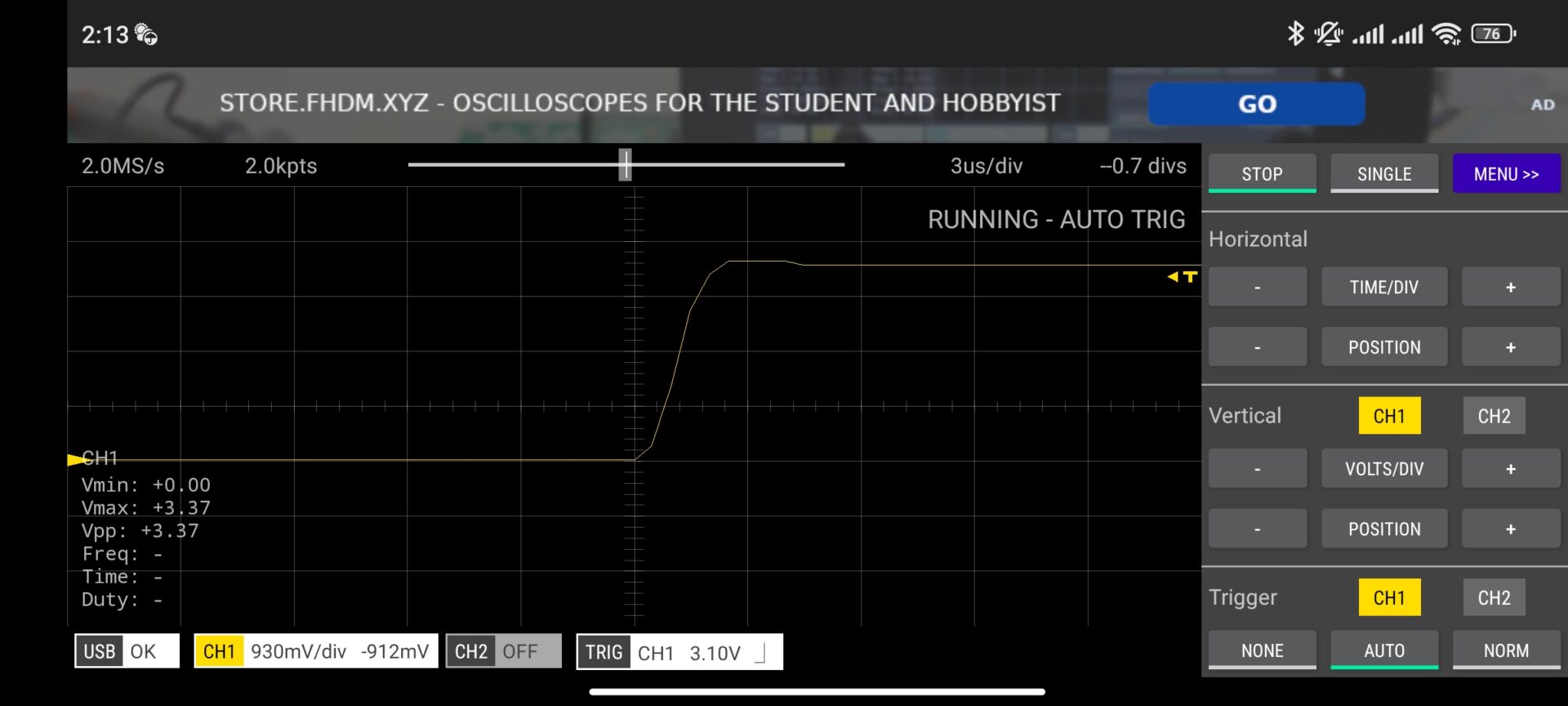Screen dimensions: 1568x706
Task: Select CH2 in the Vertical section
Action: (x=1493, y=416)
